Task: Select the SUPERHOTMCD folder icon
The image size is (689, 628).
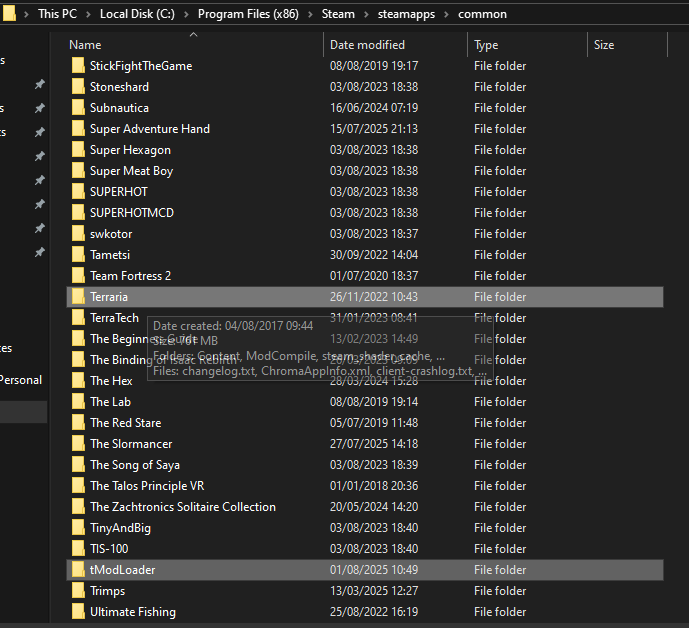Action: click(x=78, y=213)
